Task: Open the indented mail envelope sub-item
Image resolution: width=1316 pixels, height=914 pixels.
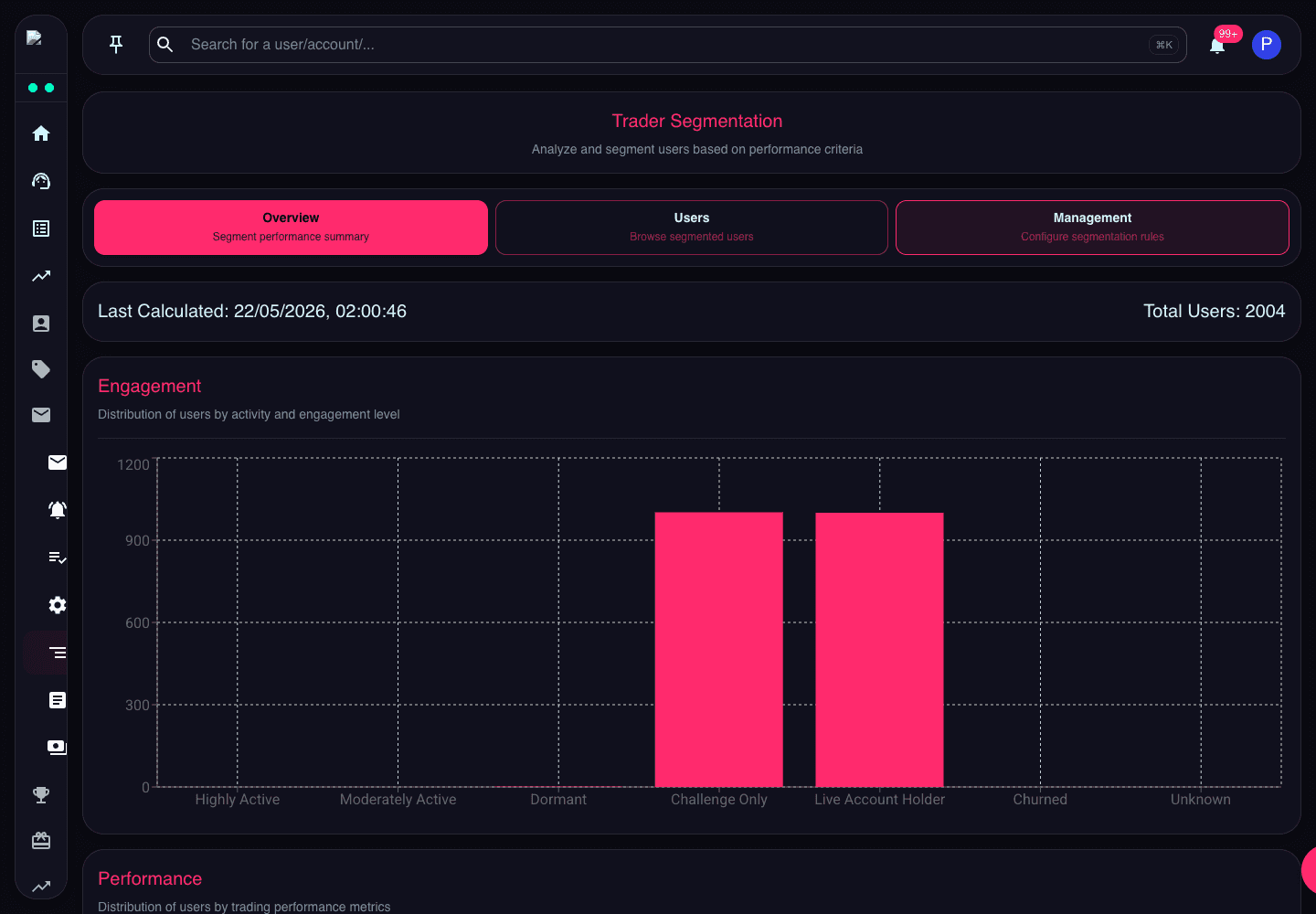Action: tap(58, 462)
